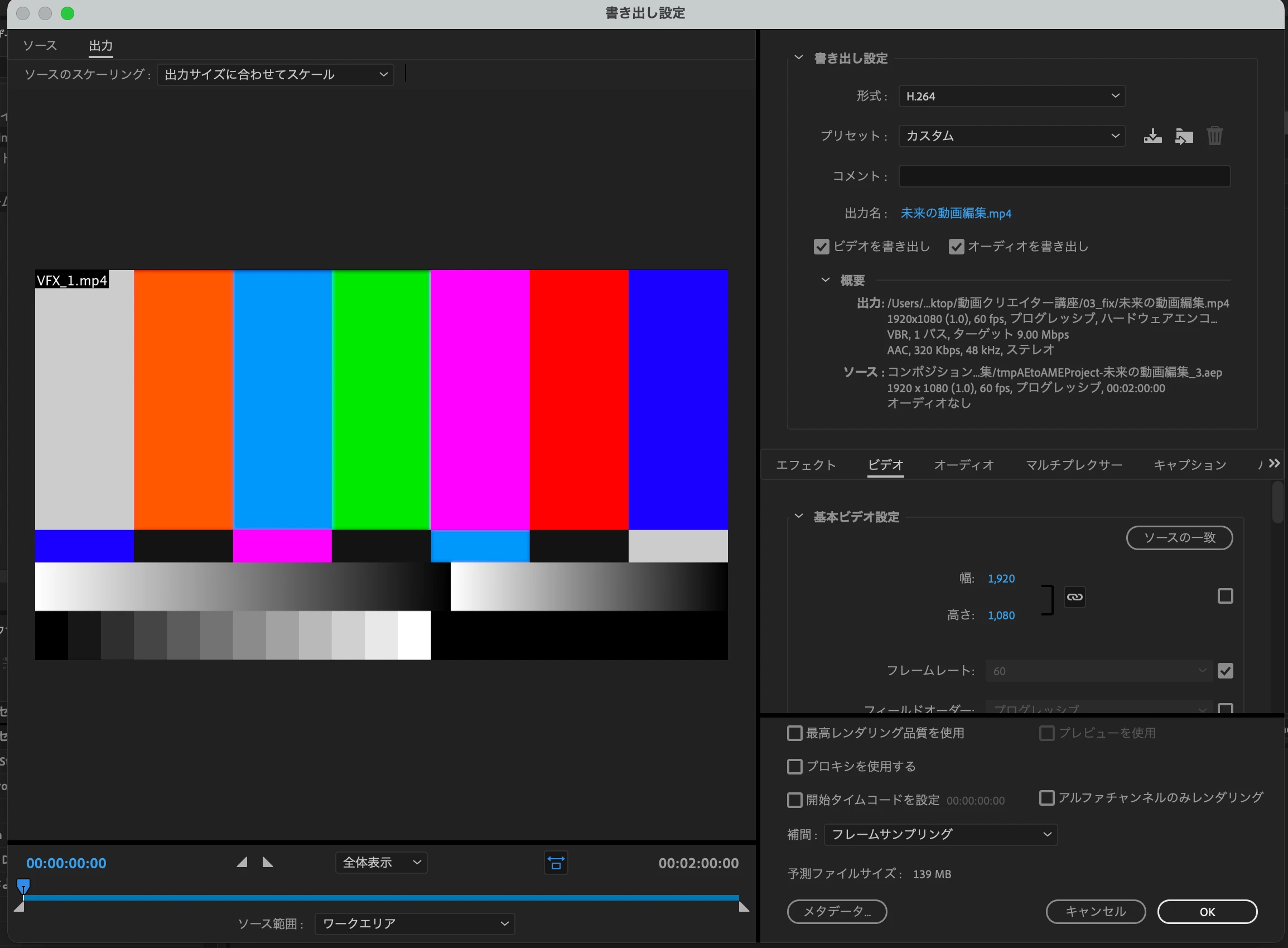Toggle the width-height link icon
The width and height of the screenshot is (1288, 948).
[1074, 597]
